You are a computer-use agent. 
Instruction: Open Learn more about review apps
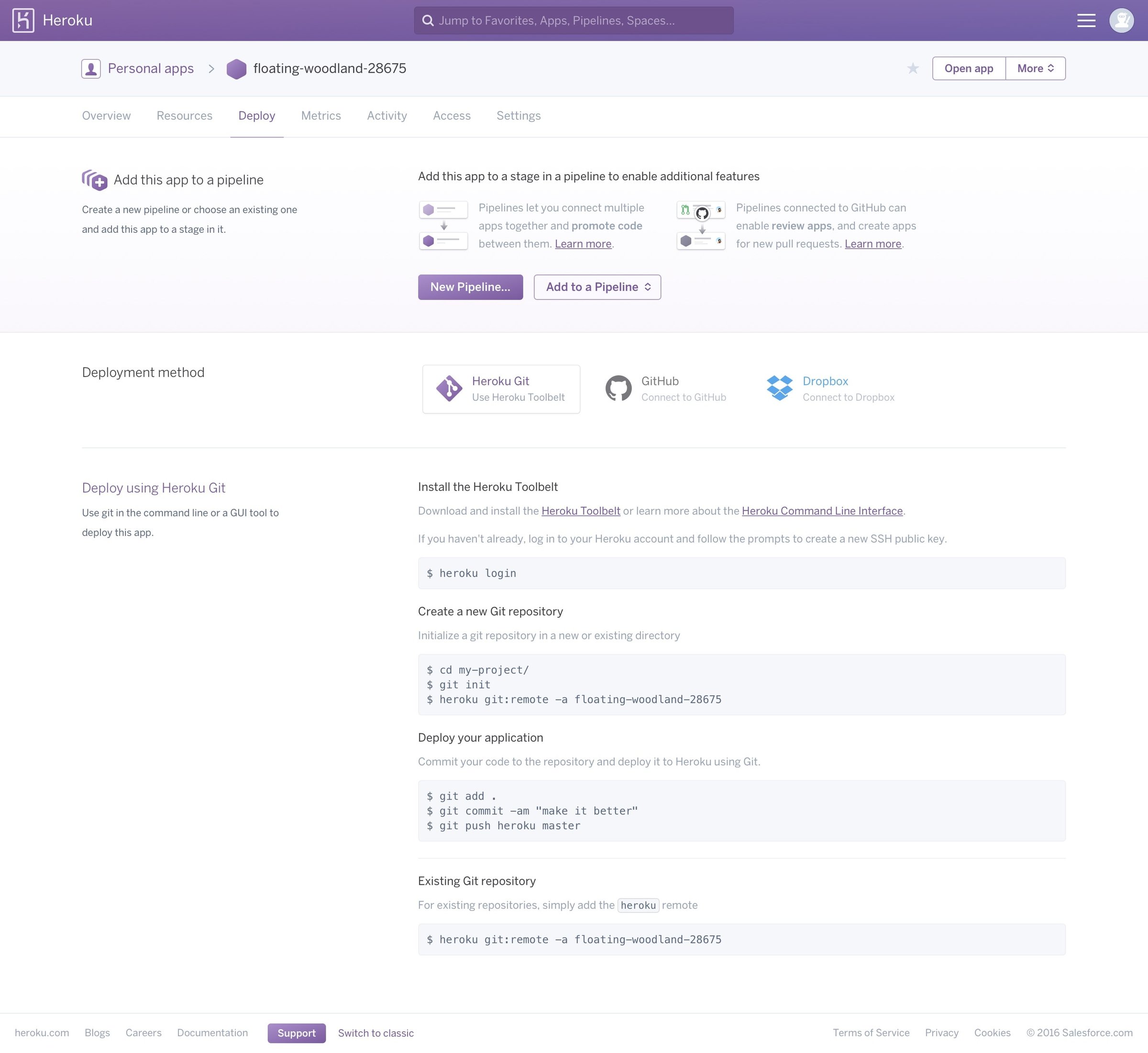(x=872, y=244)
